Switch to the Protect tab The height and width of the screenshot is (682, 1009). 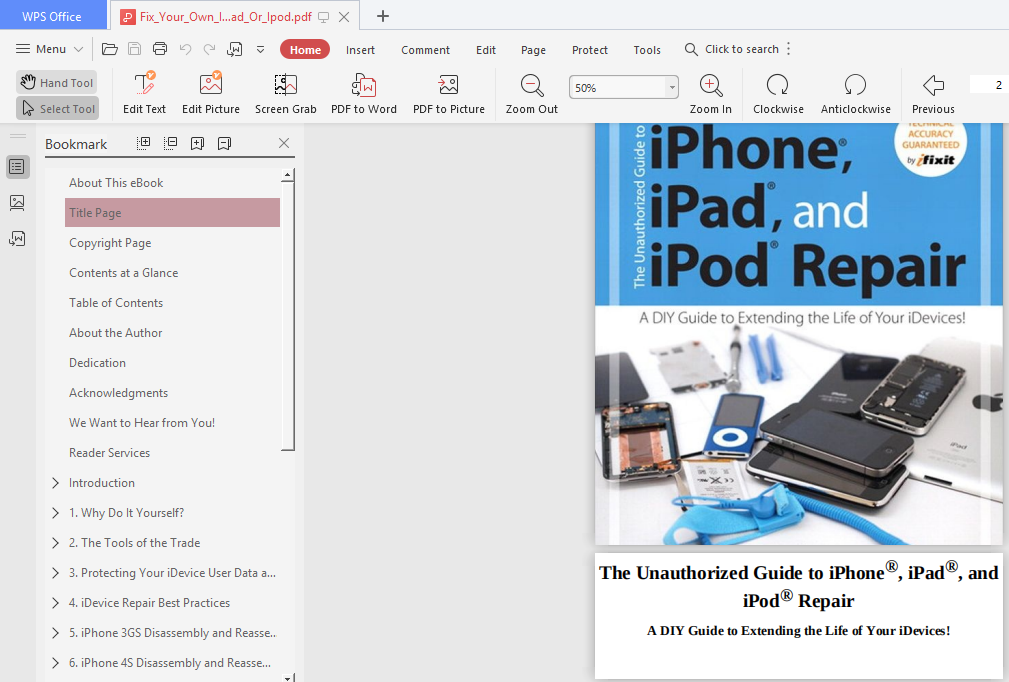pyautogui.click(x=589, y=50)
